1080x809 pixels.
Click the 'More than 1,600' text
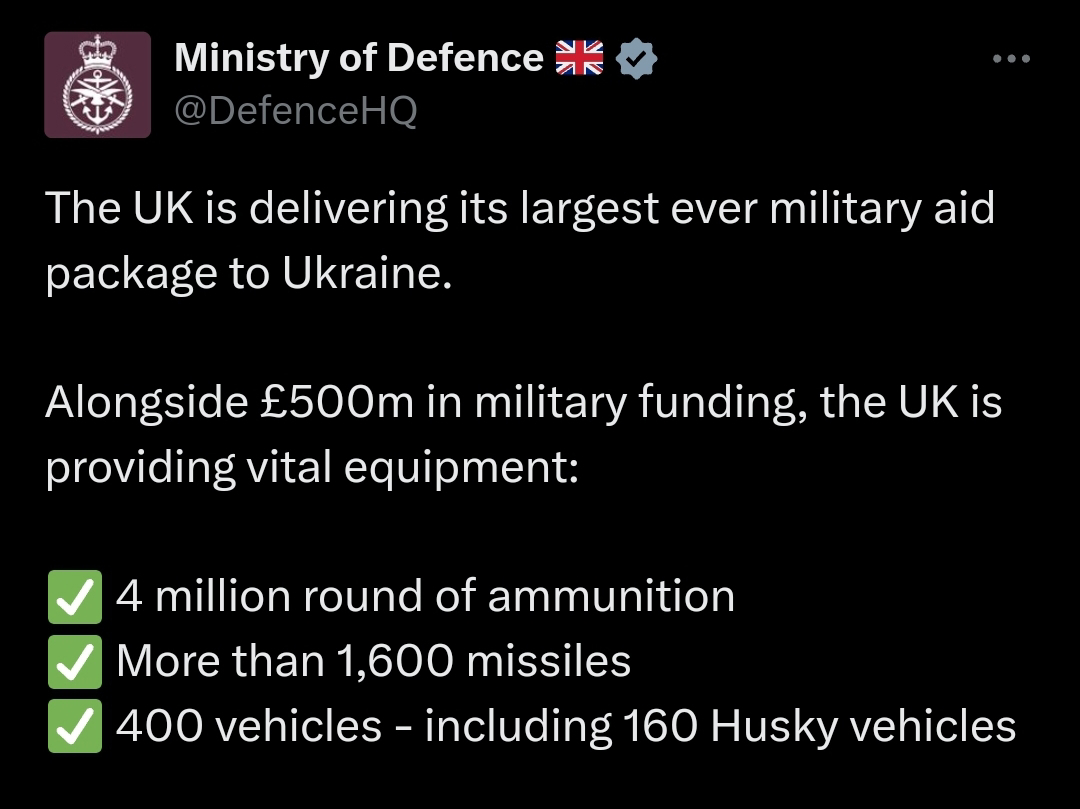285,661
